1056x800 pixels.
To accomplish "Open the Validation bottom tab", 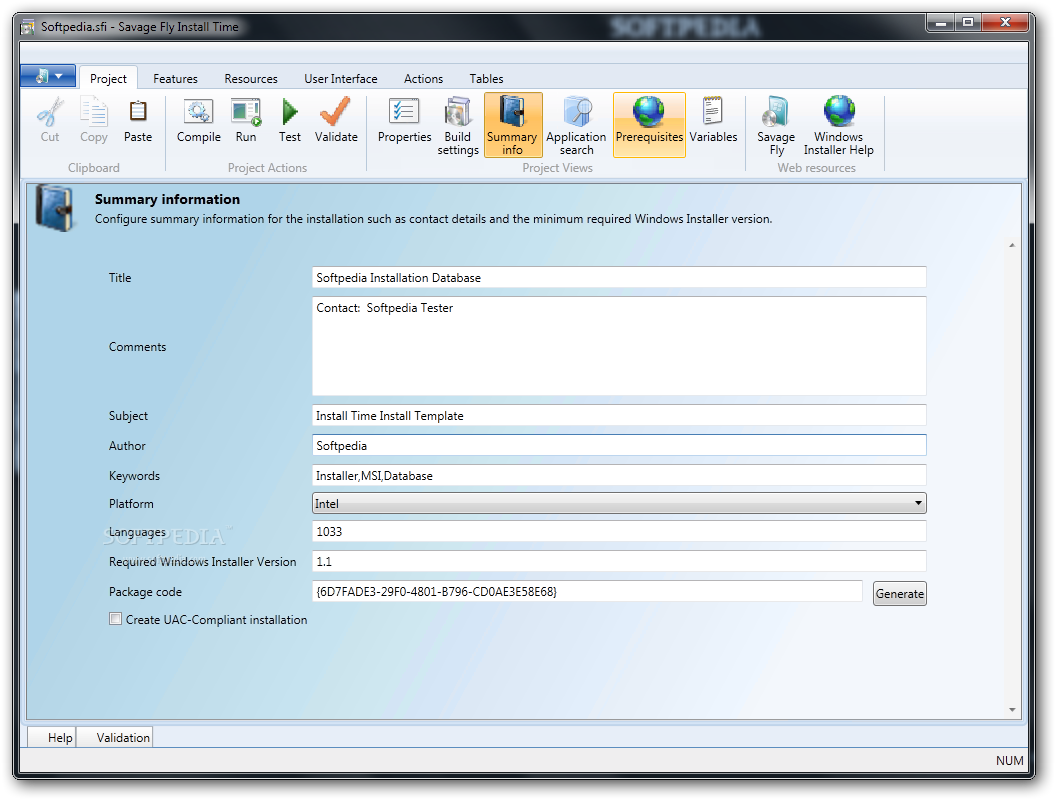I will click(115, 737).
